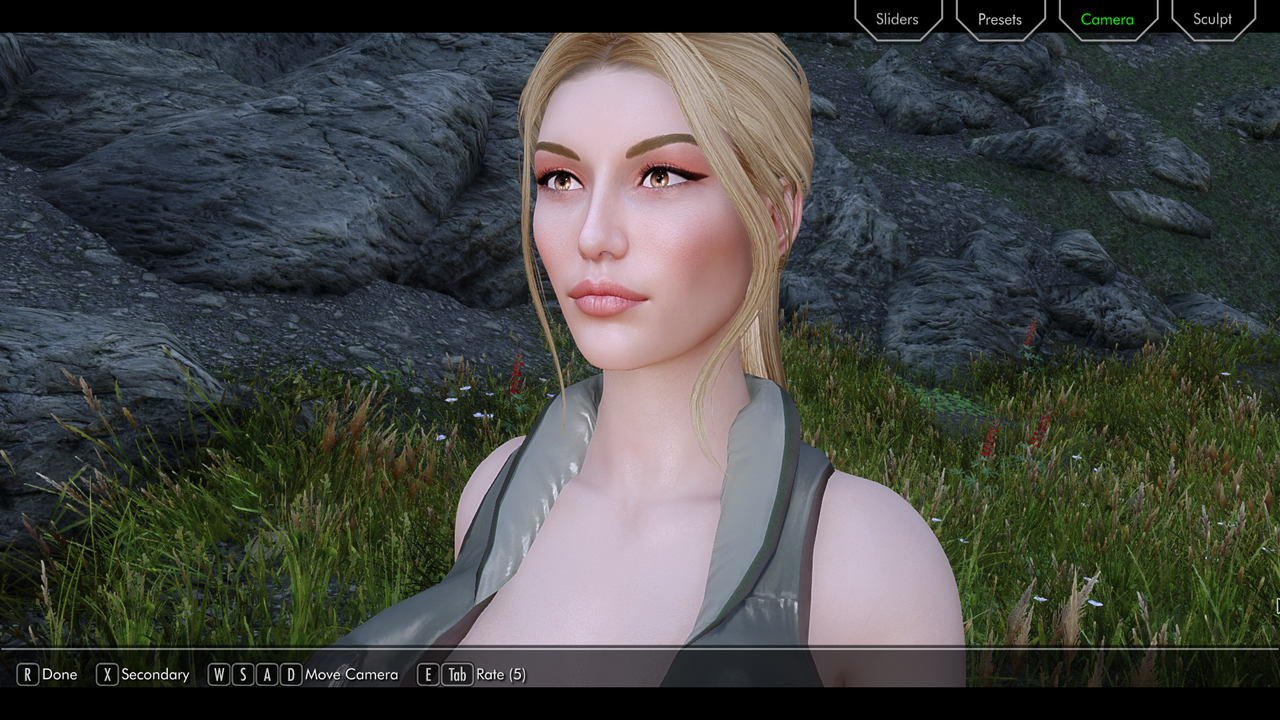Click the Tab key icon
1280x720 pixels.
click(x=457, y=675)
